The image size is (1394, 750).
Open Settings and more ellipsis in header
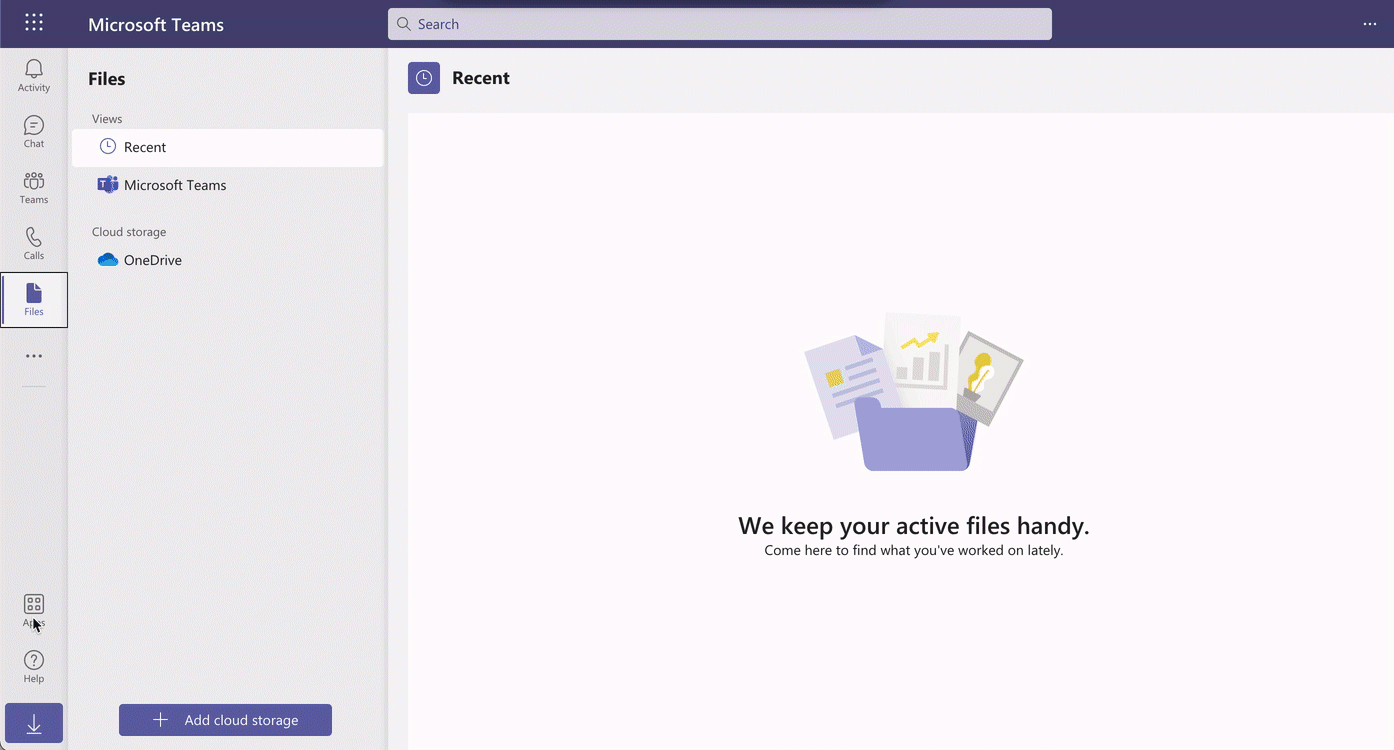pos(1370,24)
